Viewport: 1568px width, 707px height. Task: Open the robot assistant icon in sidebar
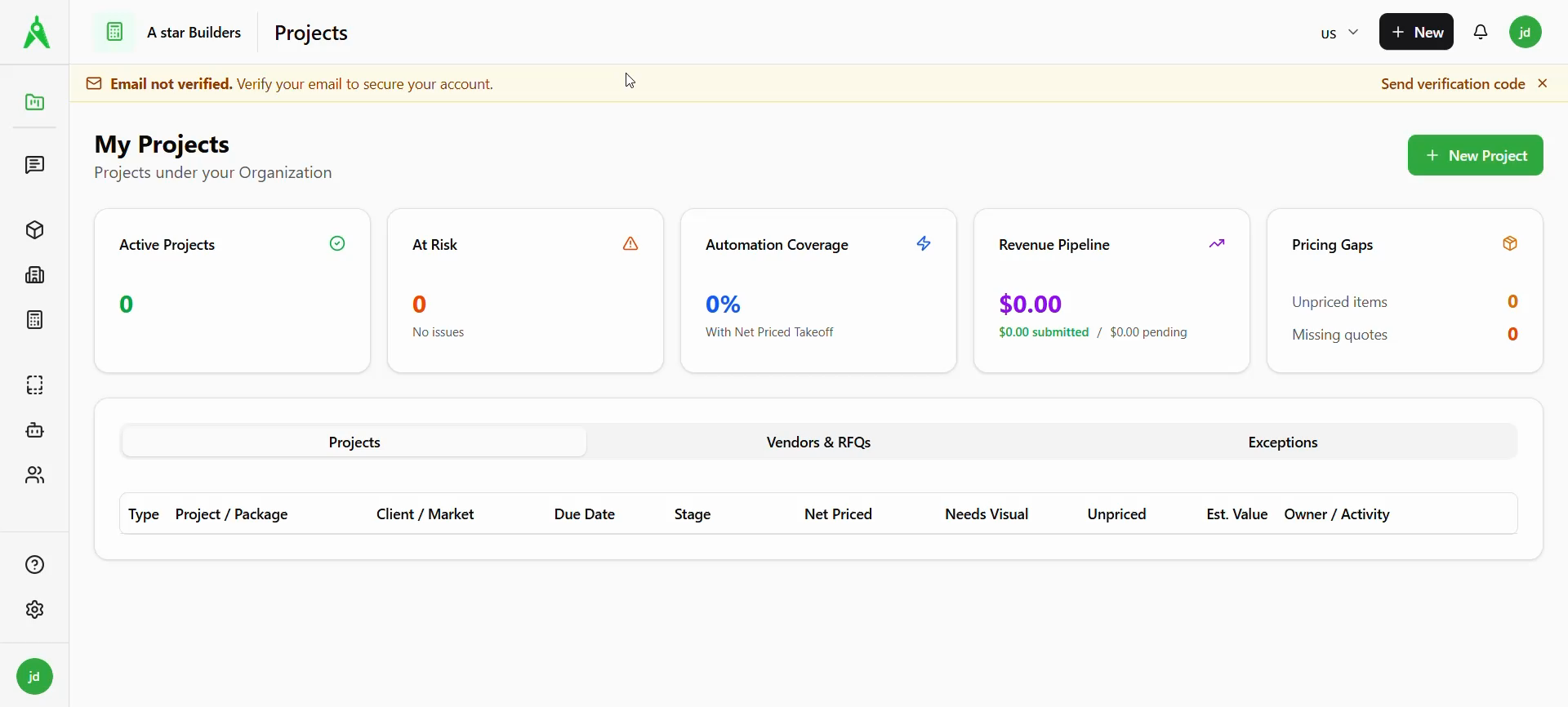(34, 430)
